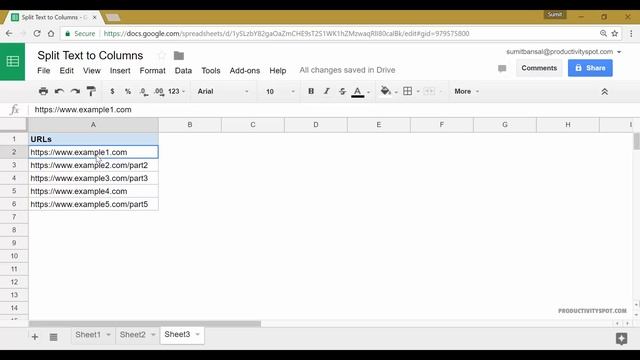Screen dimensions: 640x360
Task: Open the comment history icon
Action: (x=502, y=69)
